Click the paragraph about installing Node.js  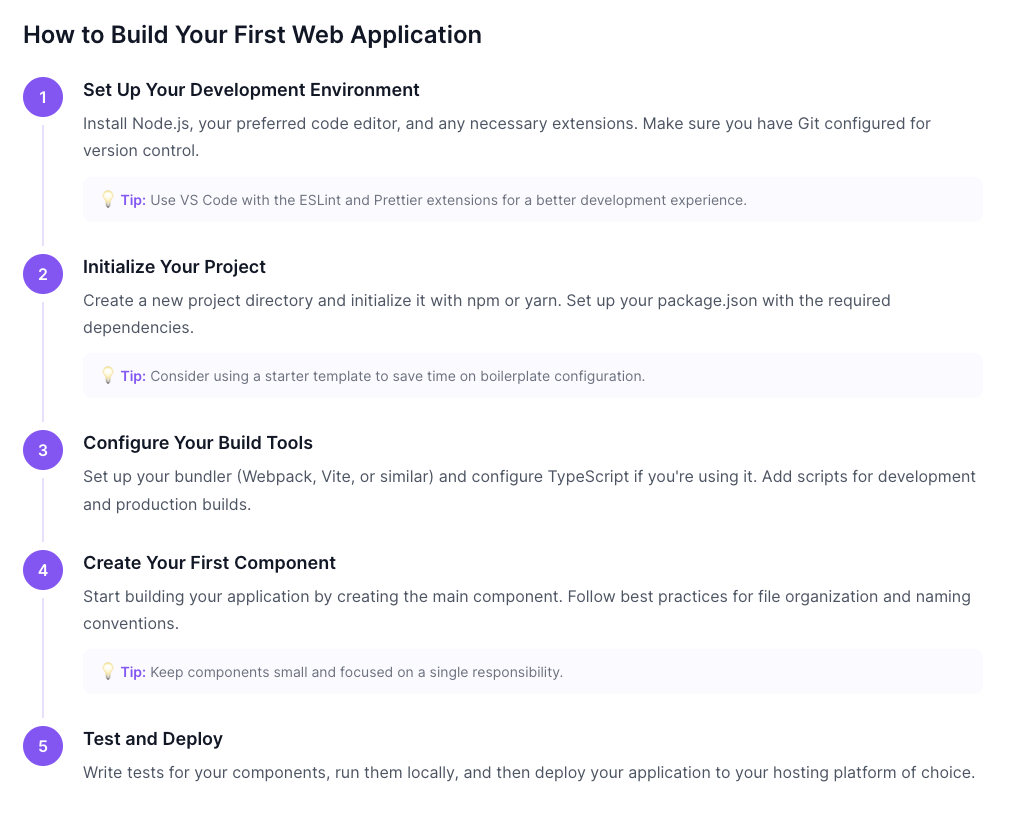506,137
